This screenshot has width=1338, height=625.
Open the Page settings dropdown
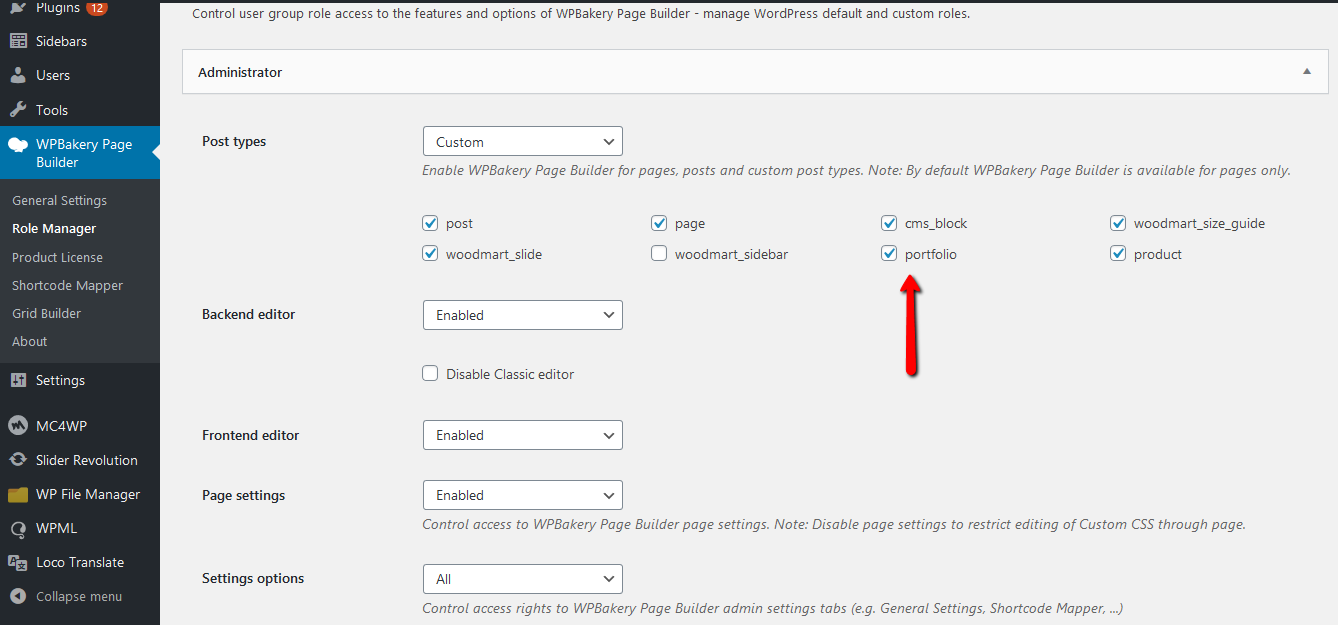(x=523, y=495)
